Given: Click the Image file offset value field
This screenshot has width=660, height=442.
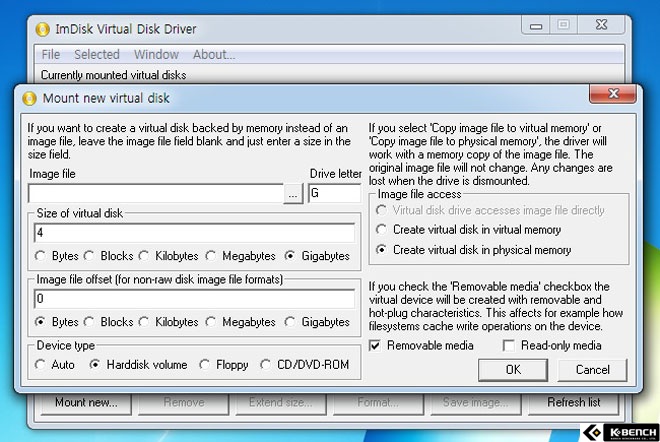Looking at the screenshot, I should (x=194, y=299).
